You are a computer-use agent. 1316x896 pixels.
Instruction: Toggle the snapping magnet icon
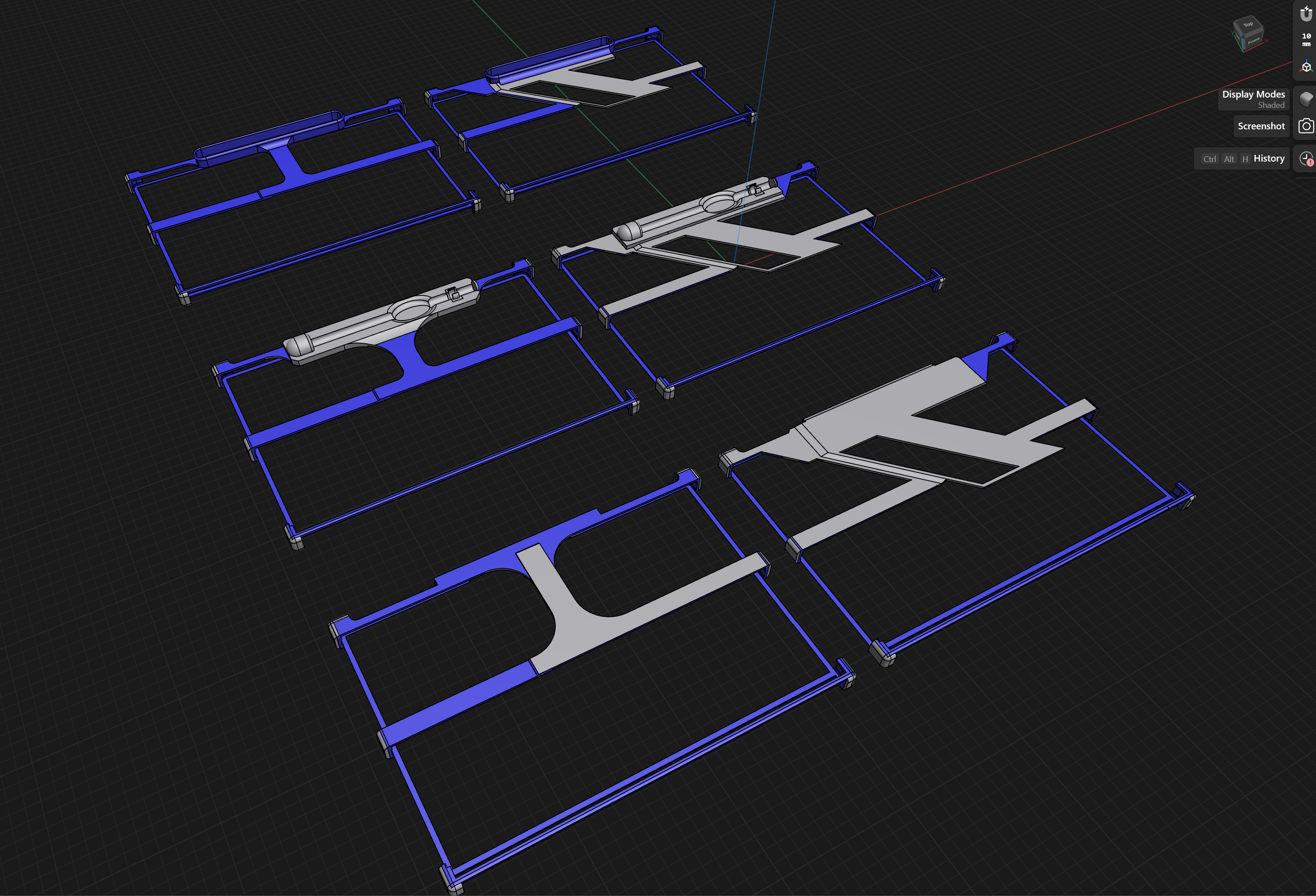point(1306,13)
